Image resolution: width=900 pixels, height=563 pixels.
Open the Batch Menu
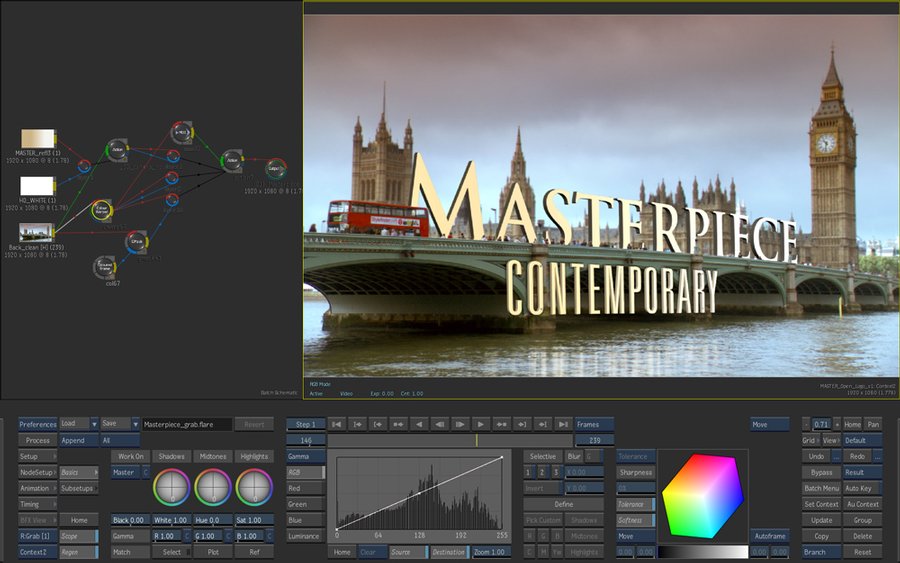(x=821, y=488)
